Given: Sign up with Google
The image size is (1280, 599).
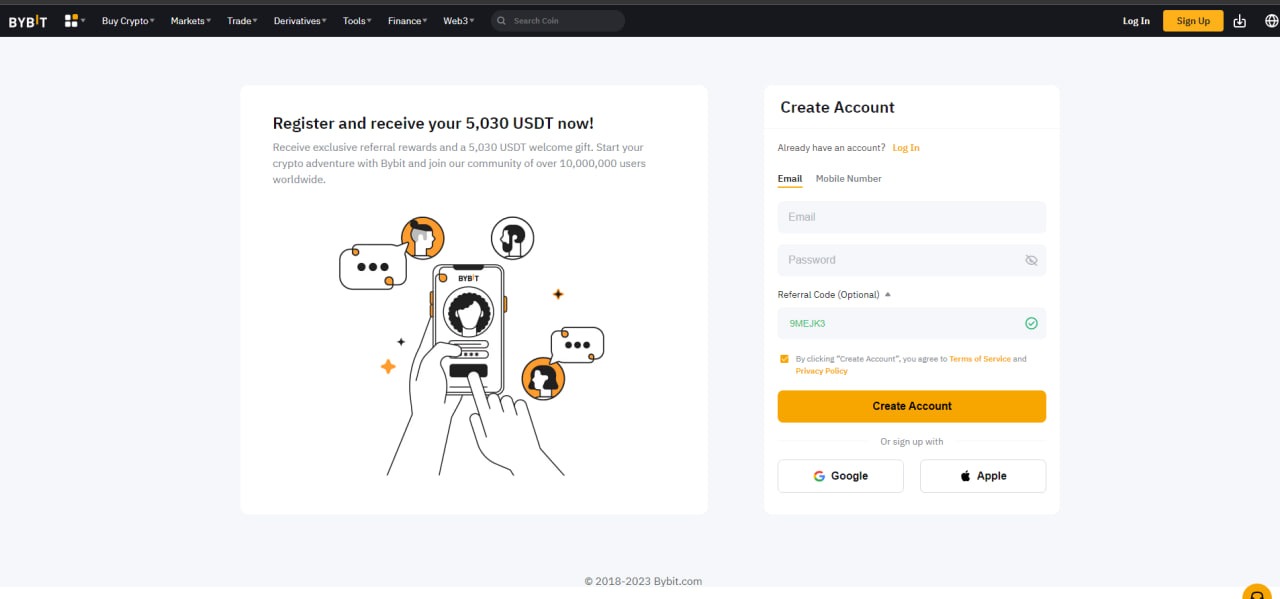Looking at the screenshot, I should [x=840, y=476].
